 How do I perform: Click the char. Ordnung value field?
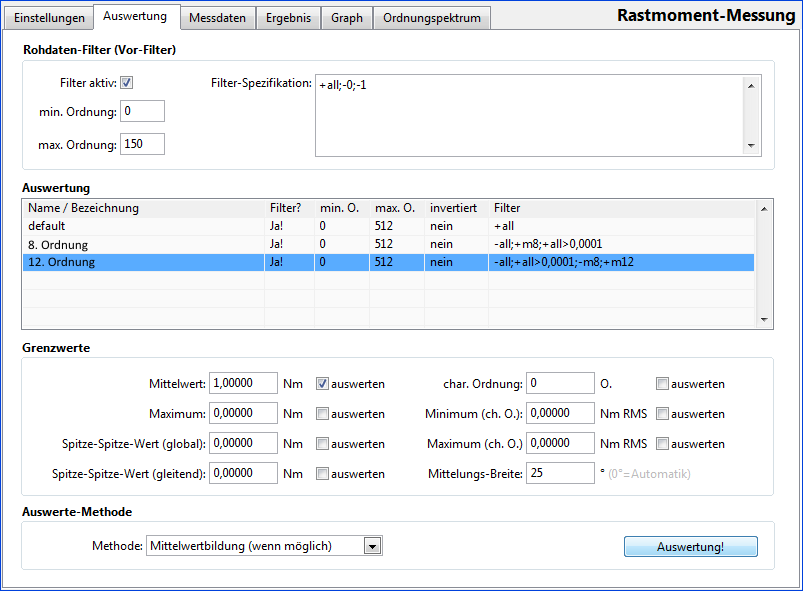(560, 383)
